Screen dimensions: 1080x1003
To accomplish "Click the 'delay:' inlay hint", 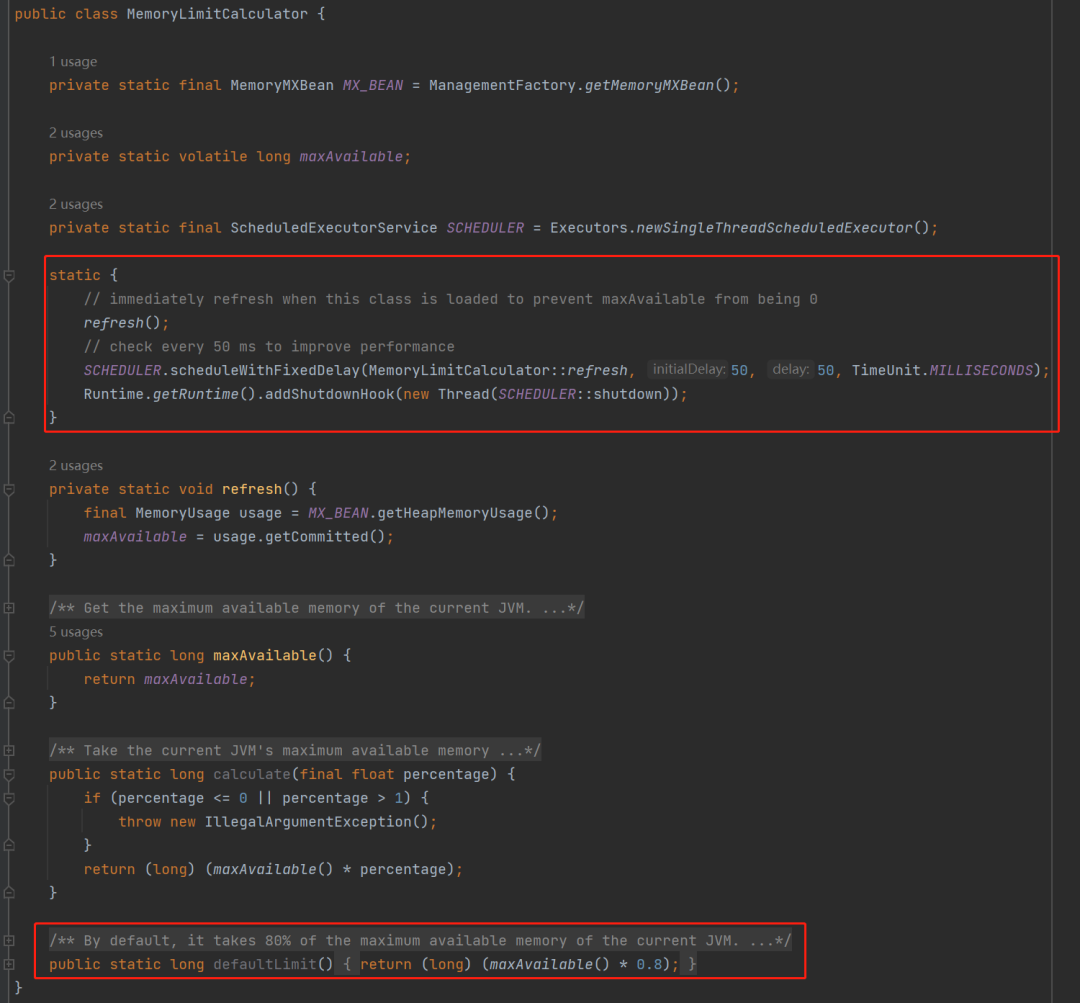I will [x=791, y=370].
